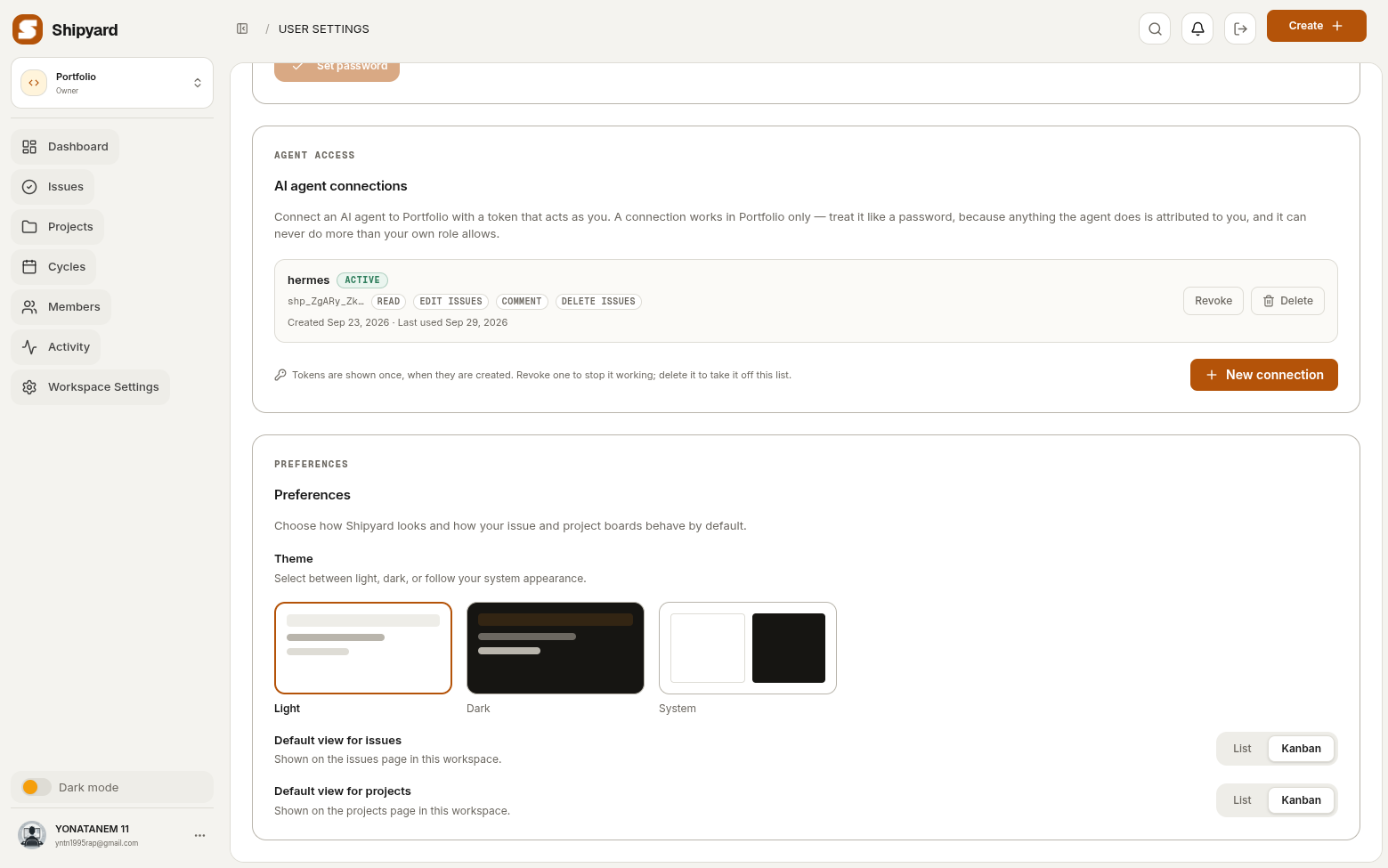Click the EDIT ISSUES permission tag

click(450, 302)
